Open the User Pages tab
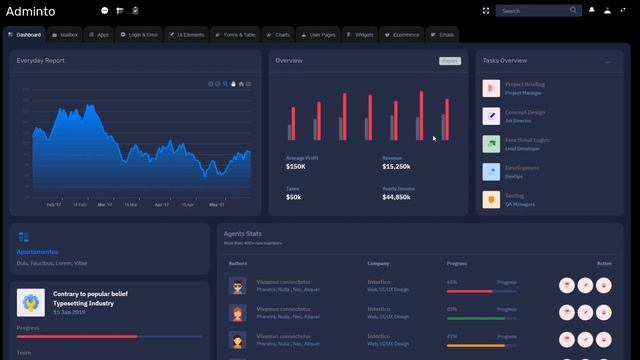 coord(319,35)
